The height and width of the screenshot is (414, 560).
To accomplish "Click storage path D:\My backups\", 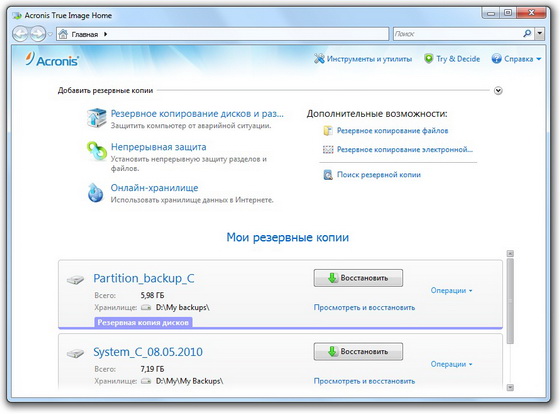I will click(x=182, y=307).
